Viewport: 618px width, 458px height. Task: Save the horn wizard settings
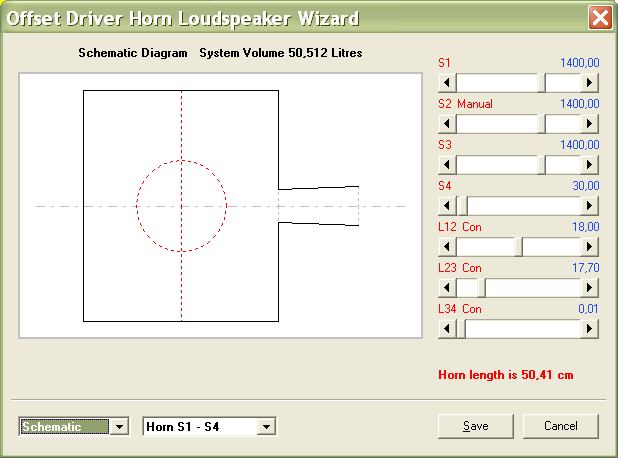(x=476, y=426)
